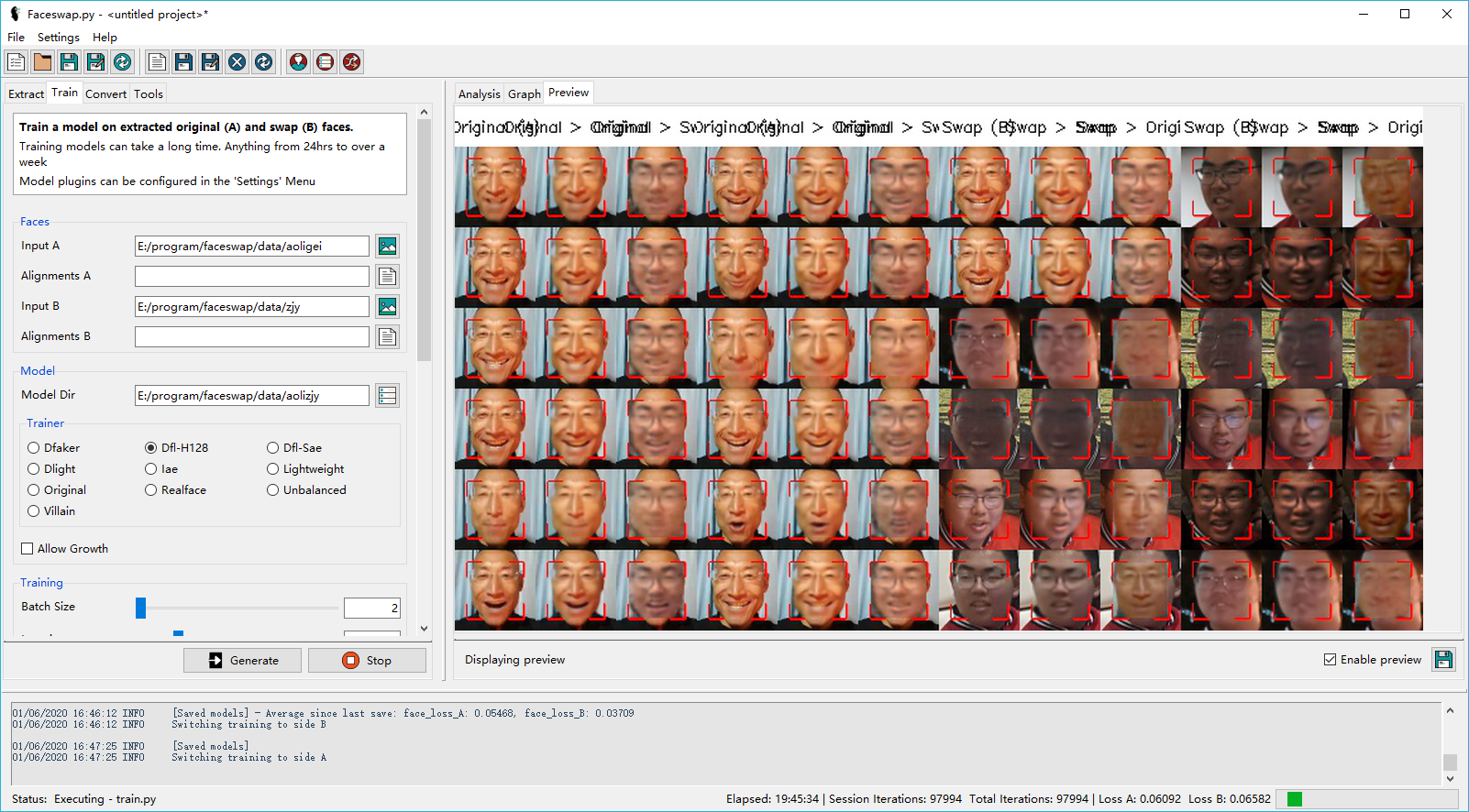The width and height of the screenshot is (1469, 812).
Task: Click the open project folder icon
Action: [42, 61]
